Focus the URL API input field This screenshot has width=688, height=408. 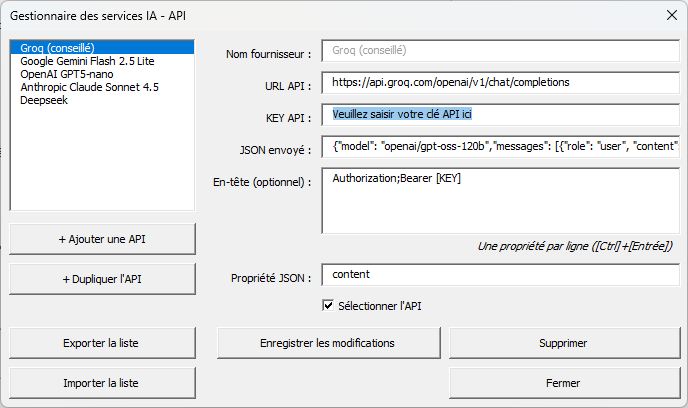(503, 82)
